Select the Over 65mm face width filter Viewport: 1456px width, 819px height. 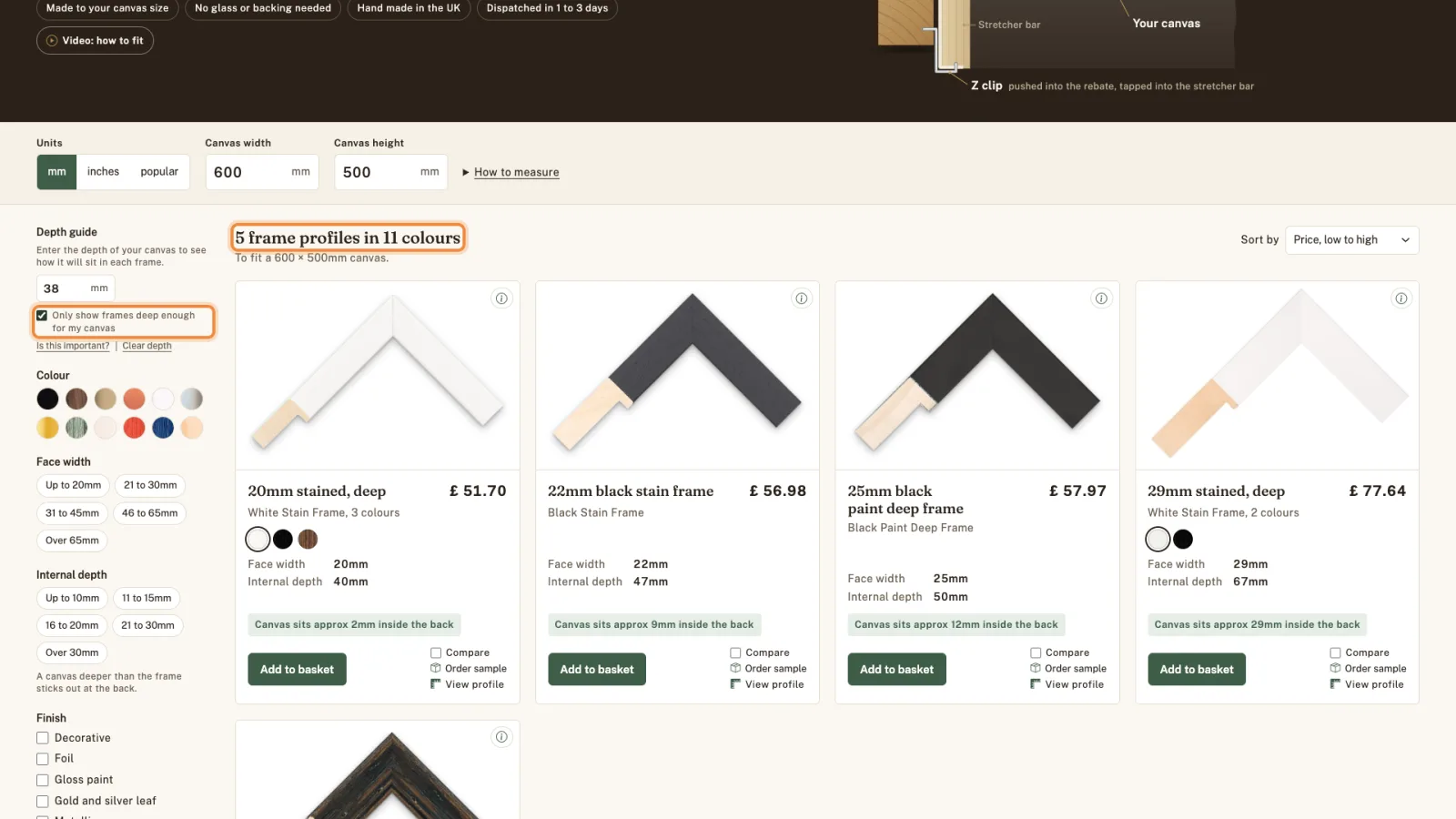pos(72,541)
